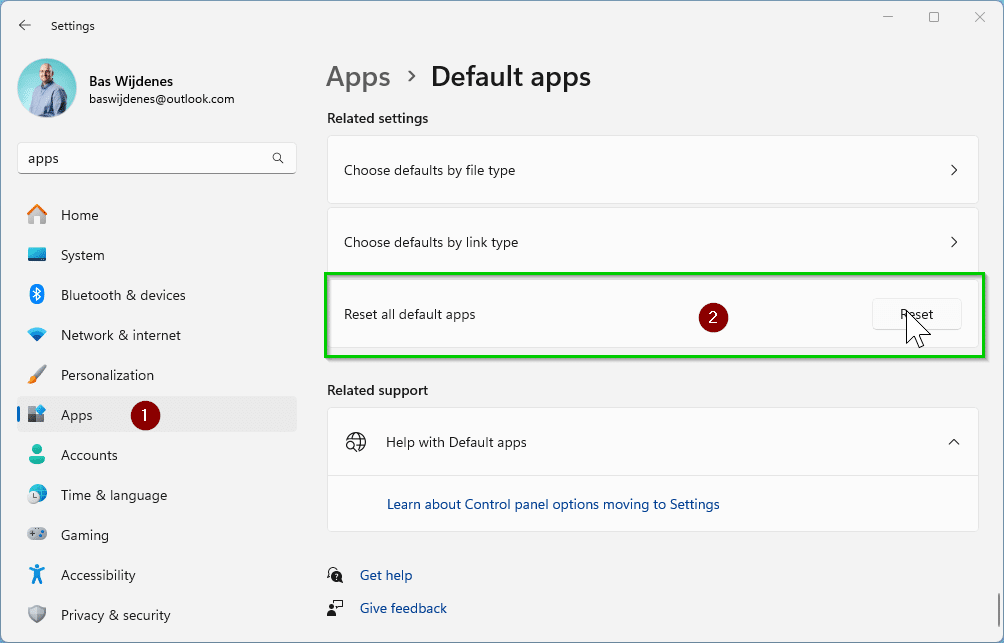Click the settings search box containing apps

[x=145, y=158]
